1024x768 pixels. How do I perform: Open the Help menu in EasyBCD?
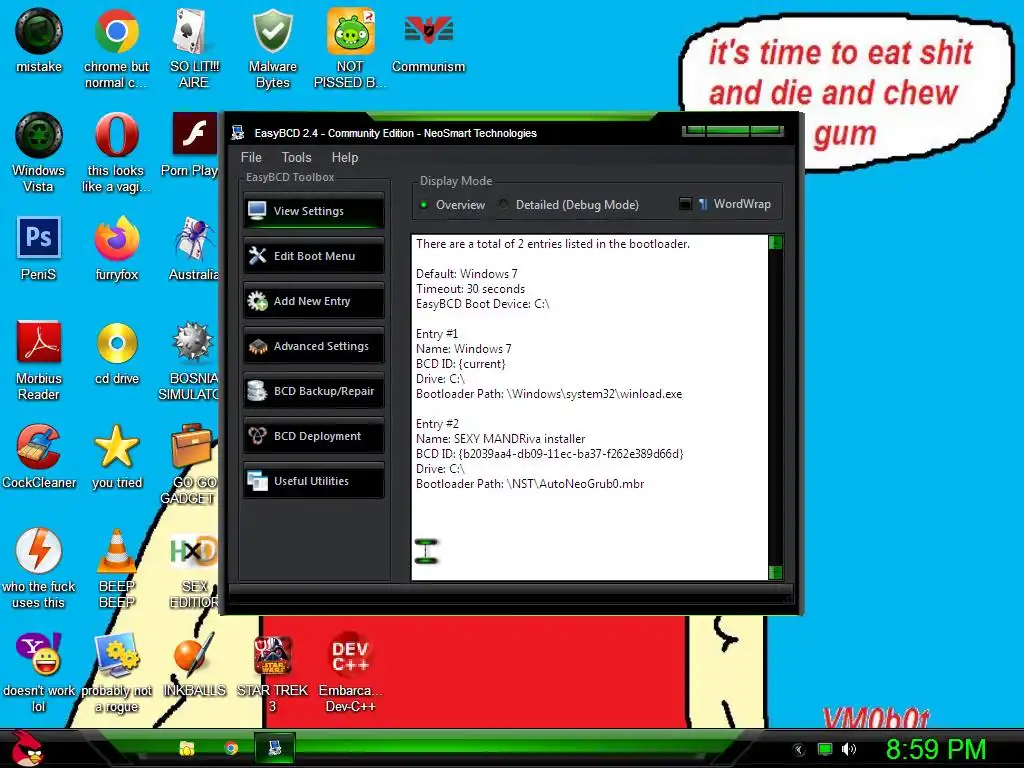click(345, 157)
